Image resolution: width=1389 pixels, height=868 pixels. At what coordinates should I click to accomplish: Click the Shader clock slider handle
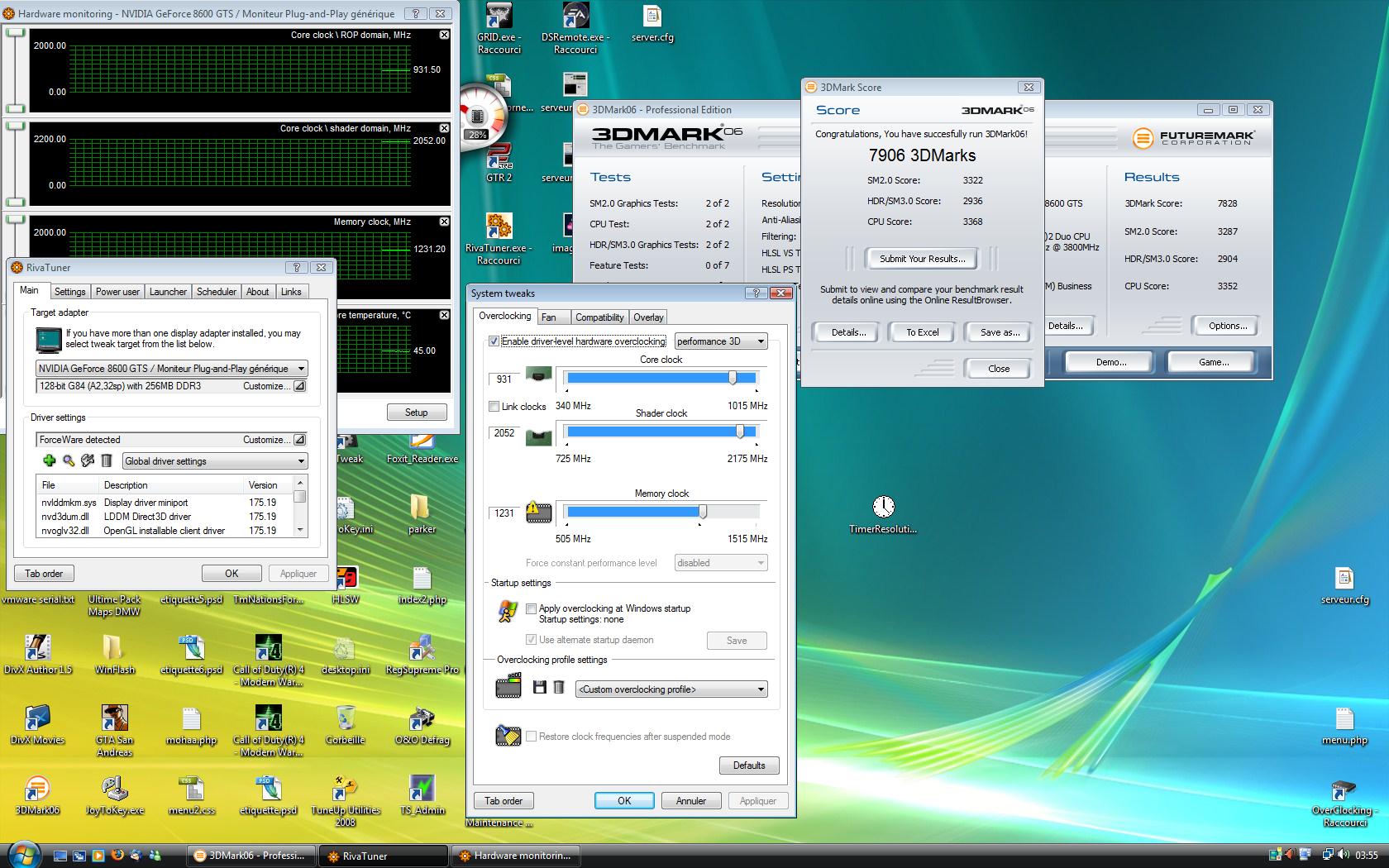coord(740,431)
